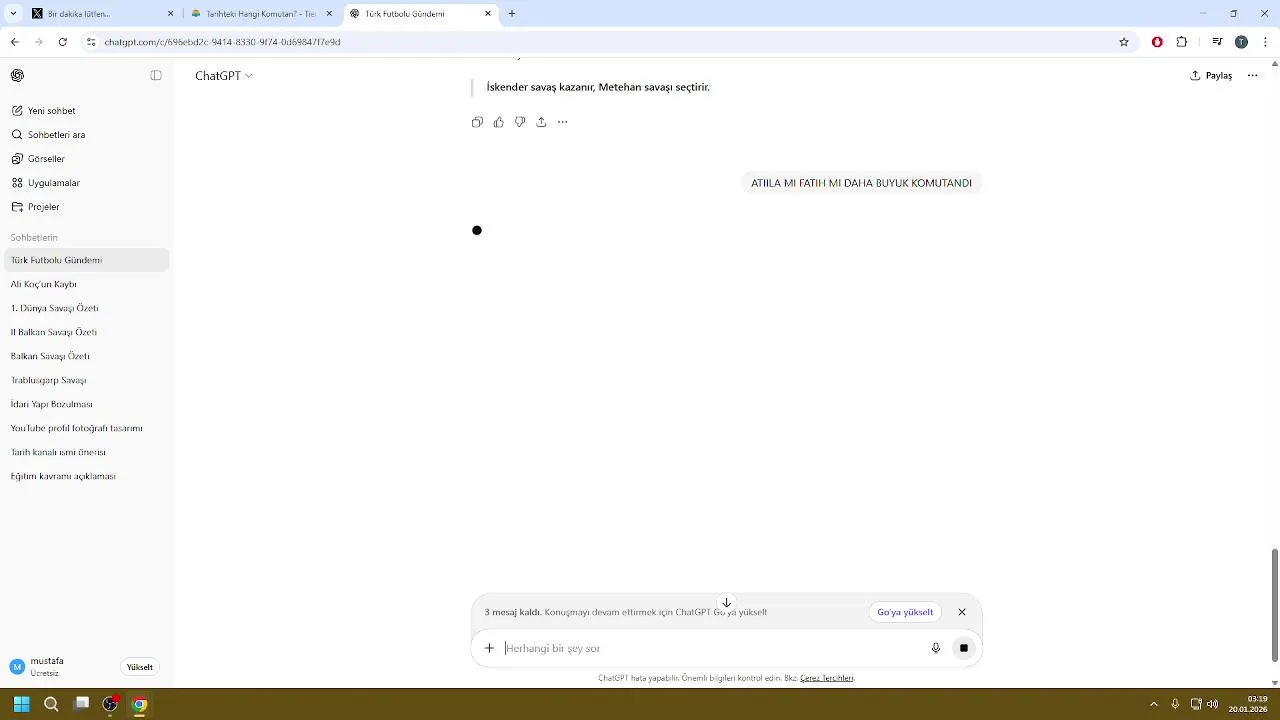Open the 'Balkan Savaşı Özeti' chat
The width and height of the screenshot is (1280, 720).
pos(86,356)
